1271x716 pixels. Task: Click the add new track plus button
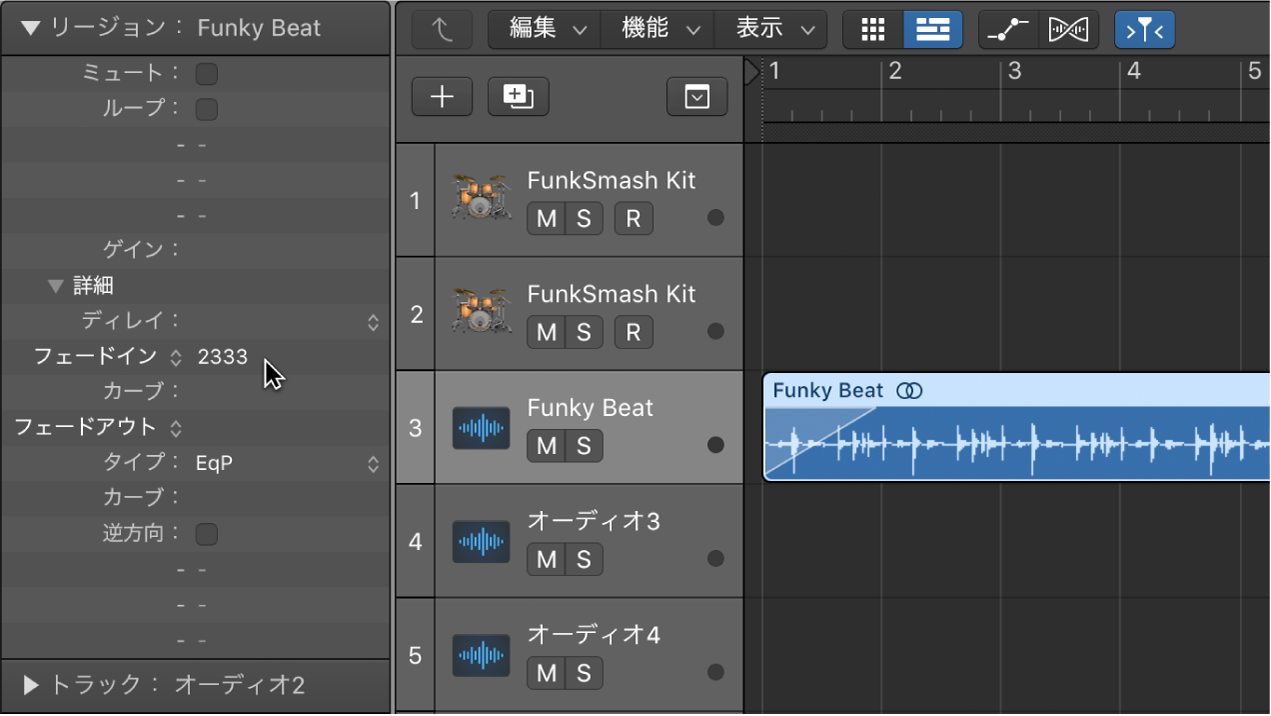(x=442, y=96)
